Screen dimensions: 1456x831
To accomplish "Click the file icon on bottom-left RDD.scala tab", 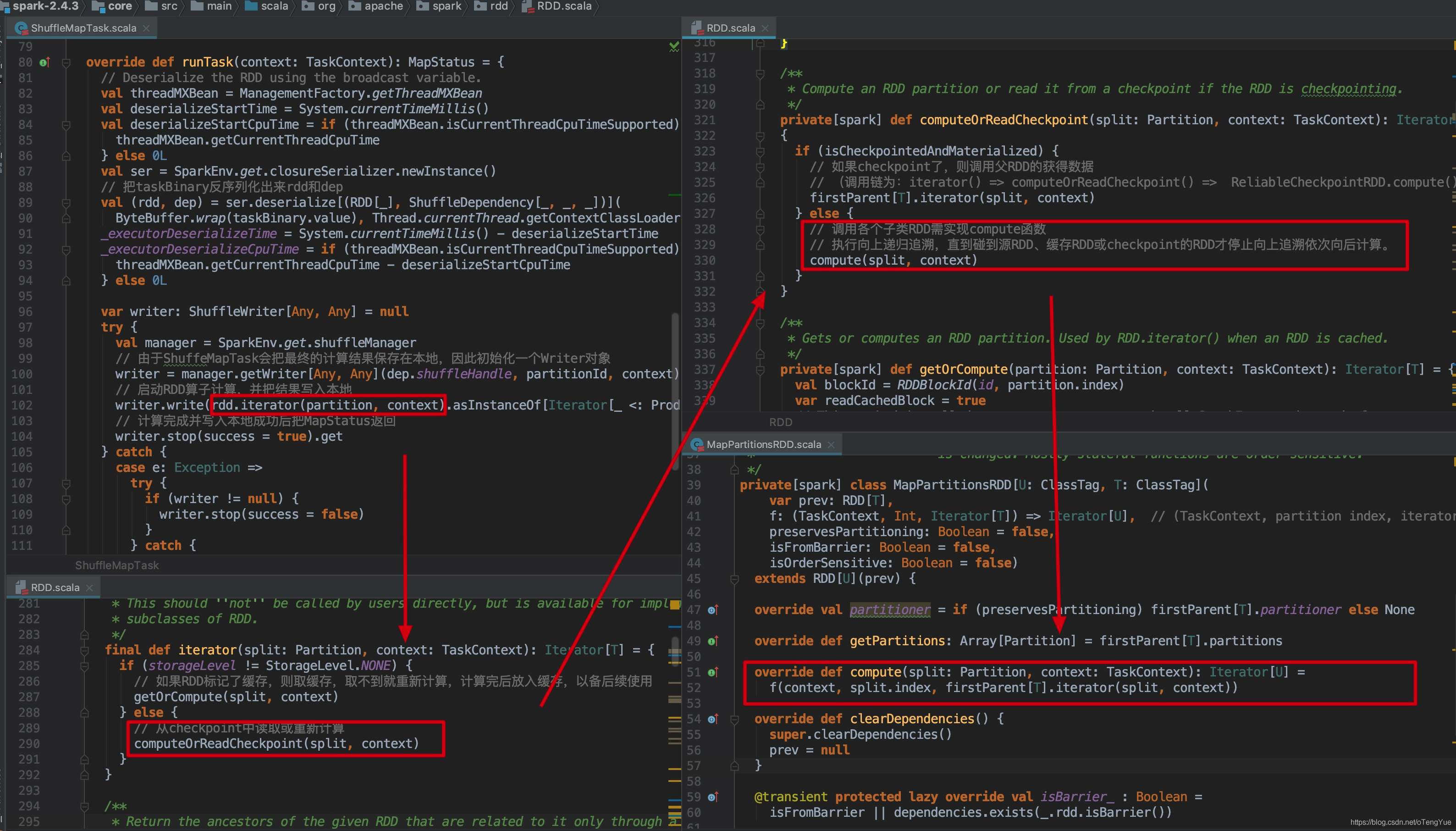I will point(21,587).
